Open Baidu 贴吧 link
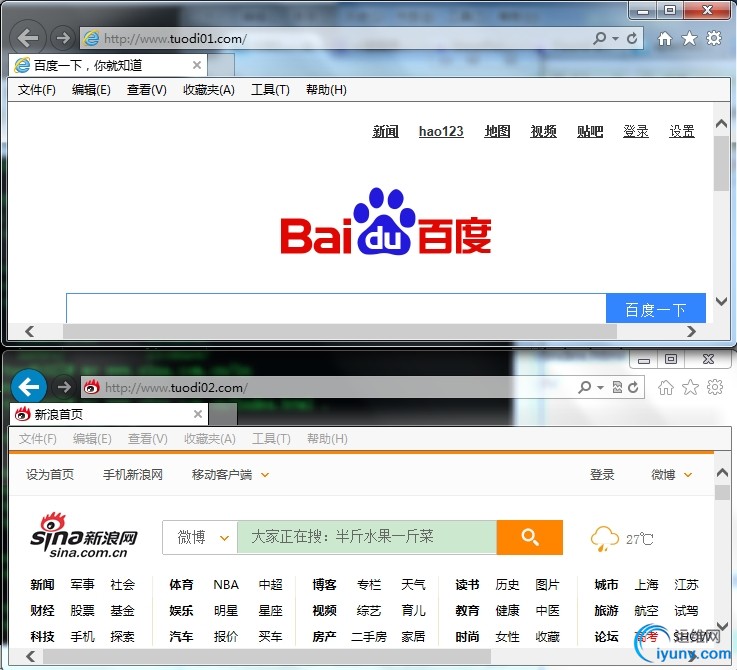The image size is (737, 670). click(590, 131)
